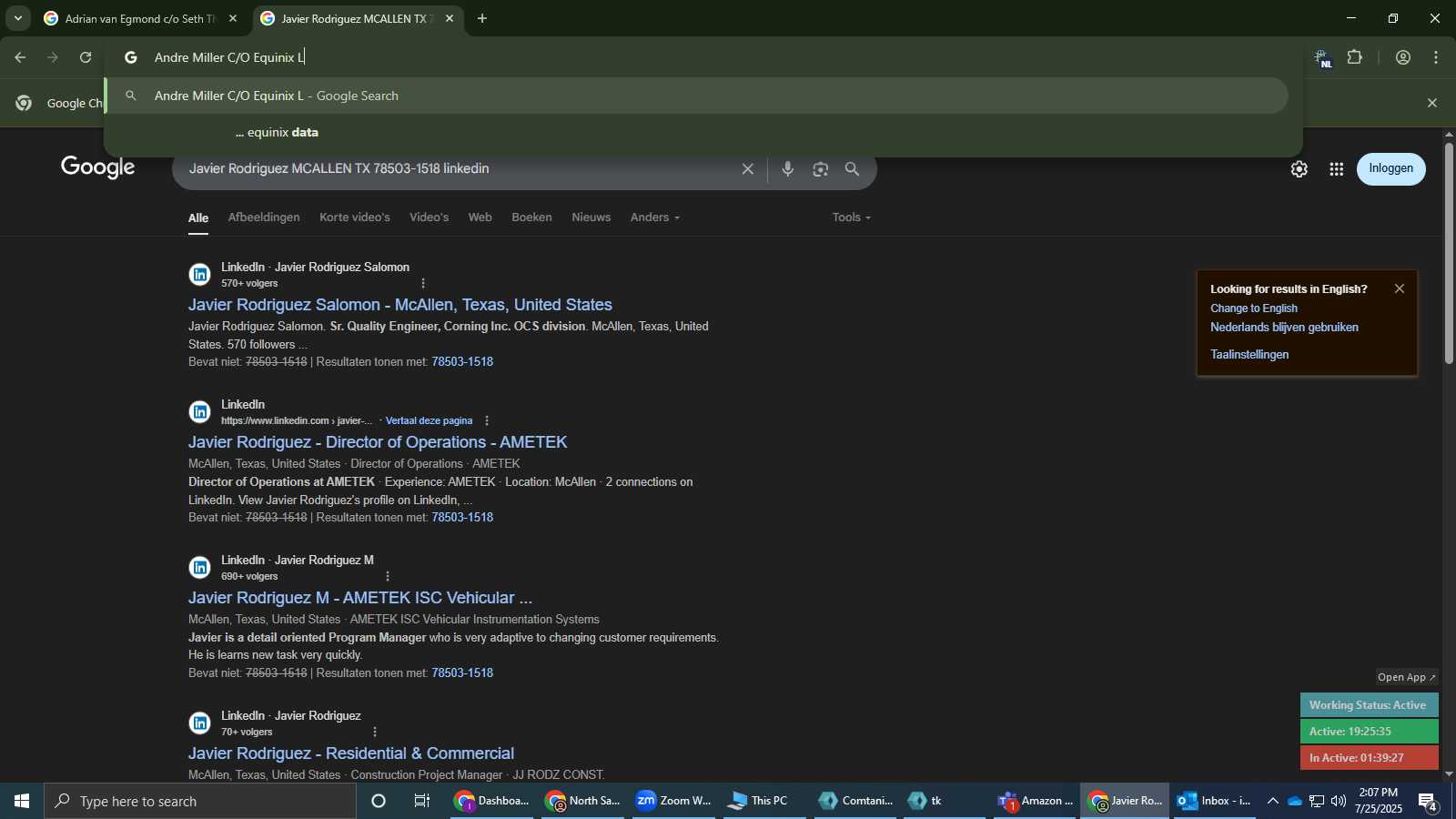Open a new tab with plus button
Image resolution: width=1456 pixels, height=819 pixels.
(x=482, y=18)
